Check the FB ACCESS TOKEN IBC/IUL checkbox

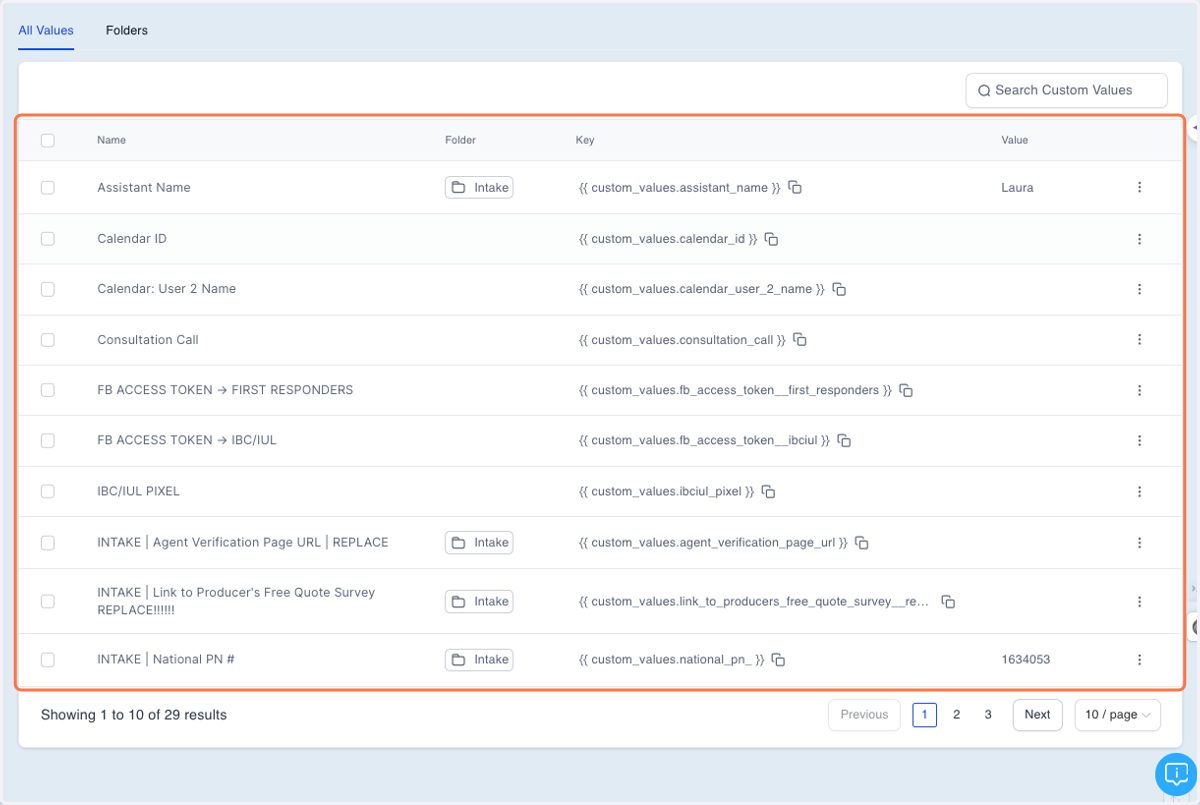47,440
